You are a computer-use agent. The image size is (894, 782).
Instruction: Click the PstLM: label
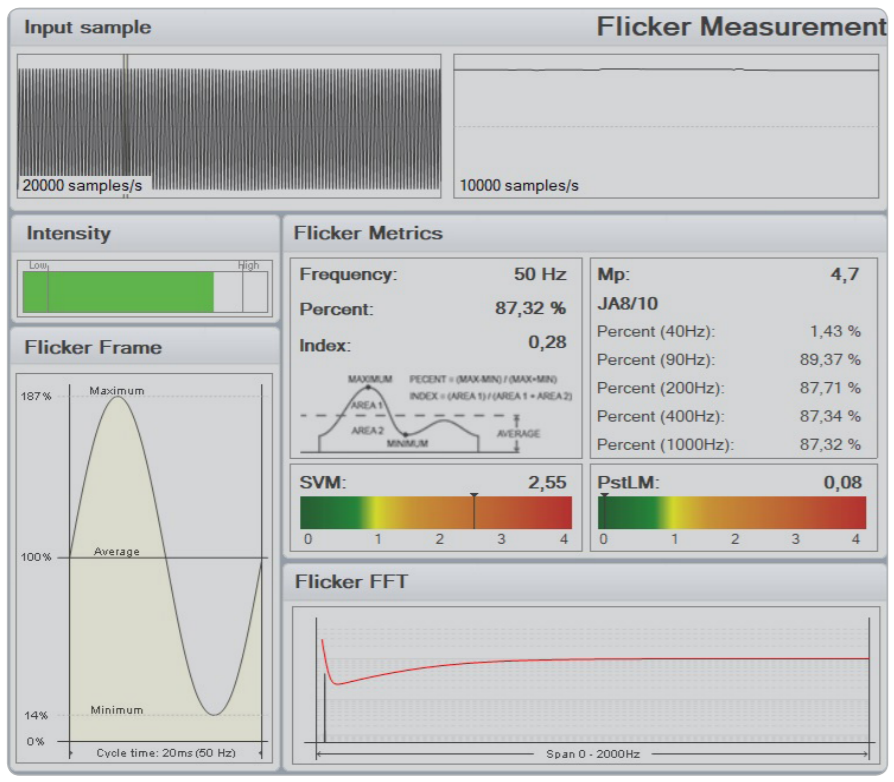(628, 483)
